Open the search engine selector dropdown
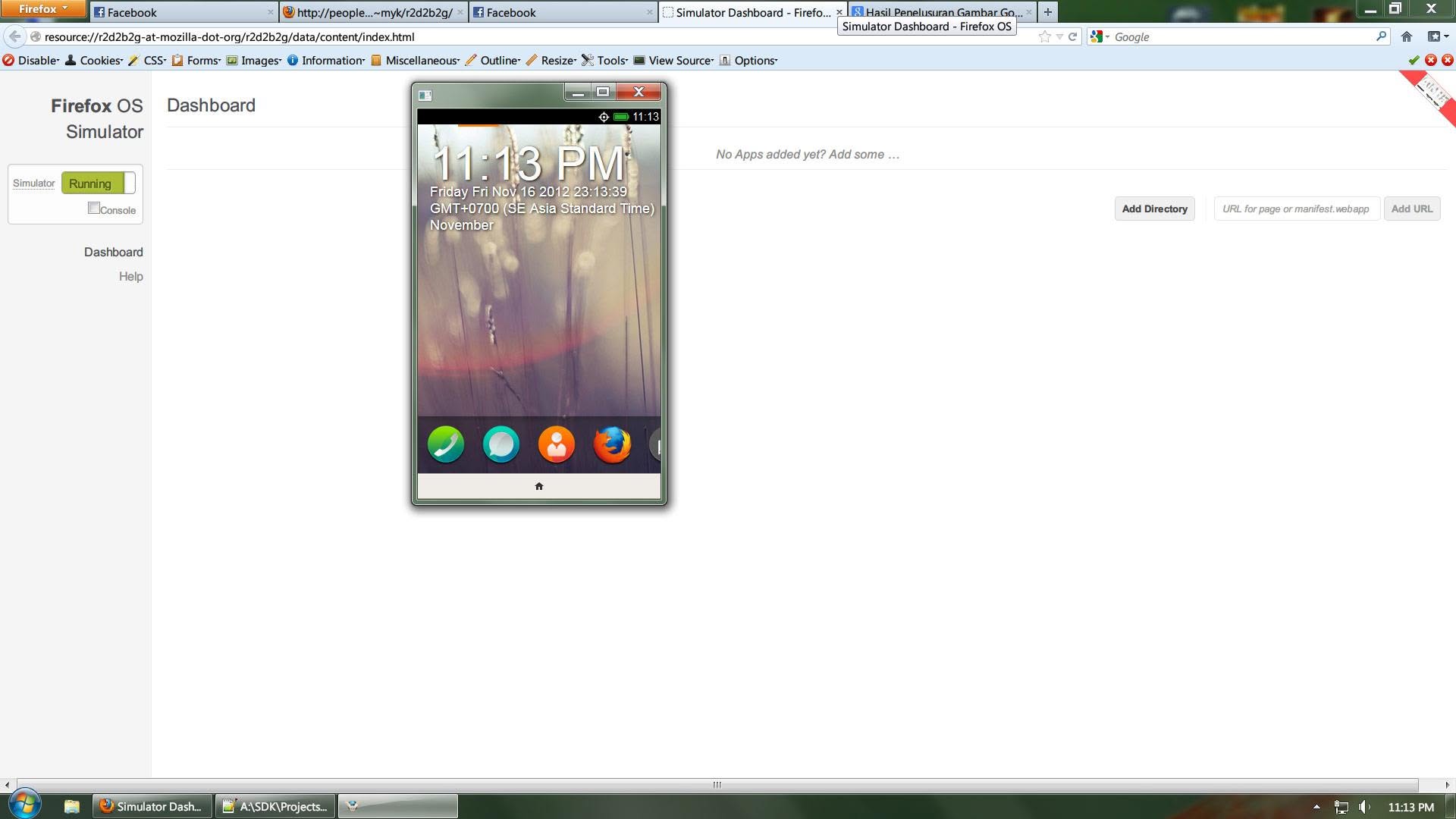The width and height of the screenshot is (1456, 819). pyautogui.click(x=1100, y=36)
